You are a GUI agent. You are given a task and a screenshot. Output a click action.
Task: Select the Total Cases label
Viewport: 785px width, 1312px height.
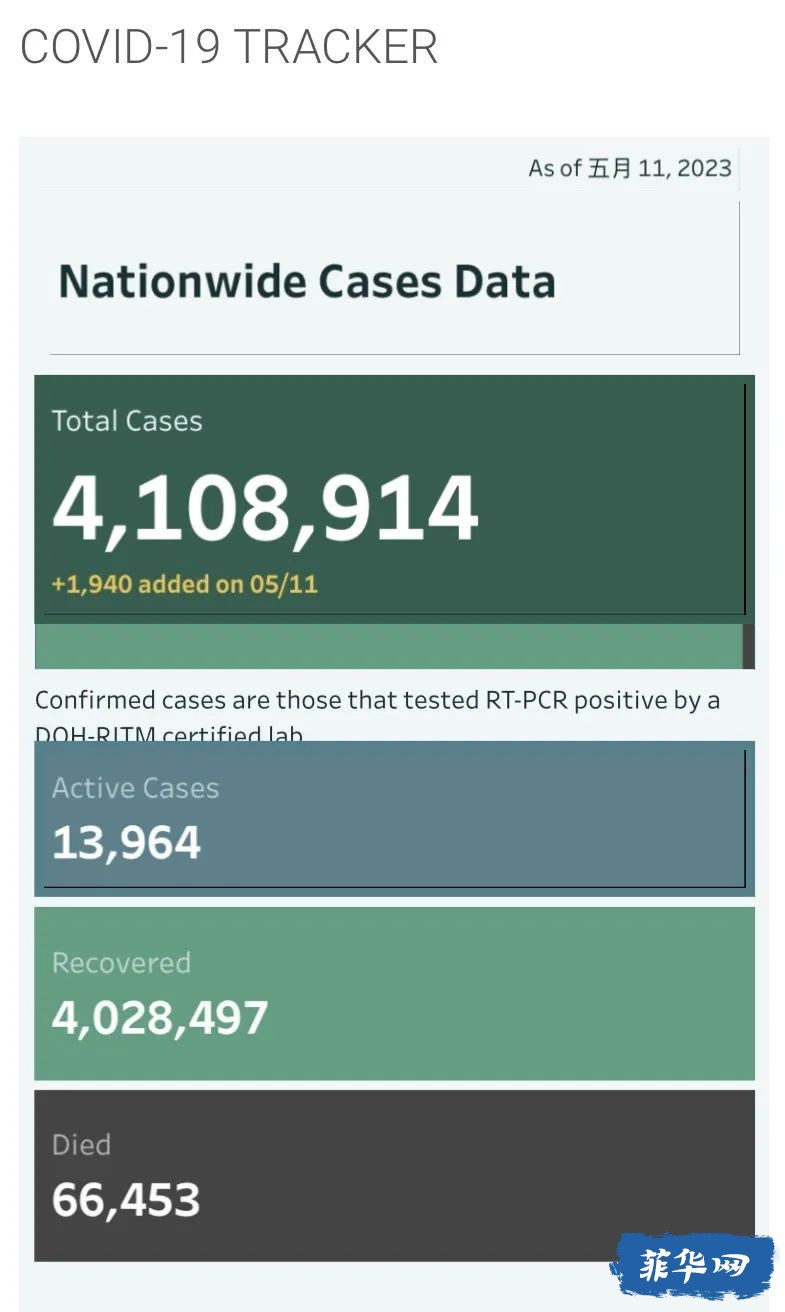(127, 421)
